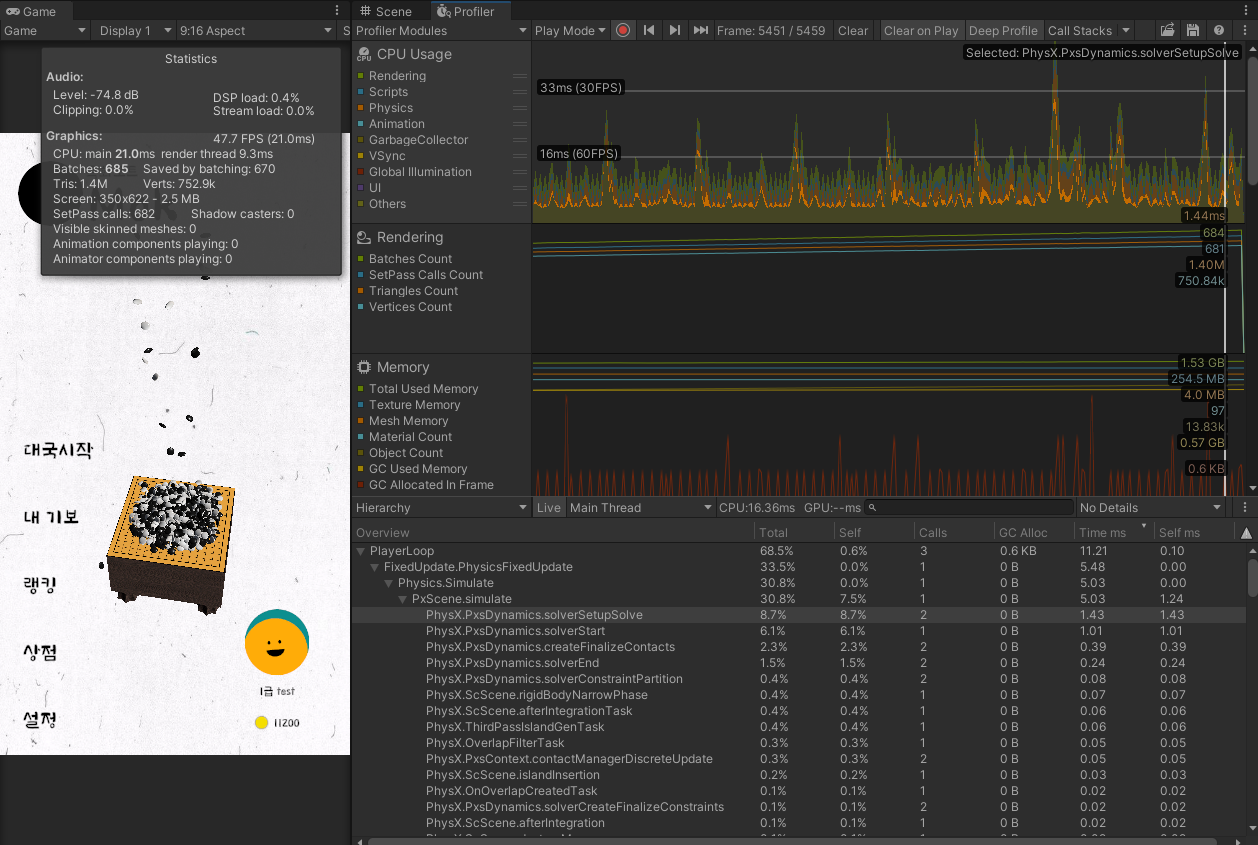Screen dimensions: 1258x845
Task: Toggle the profiler Record button
Action: tap(623, 30)
